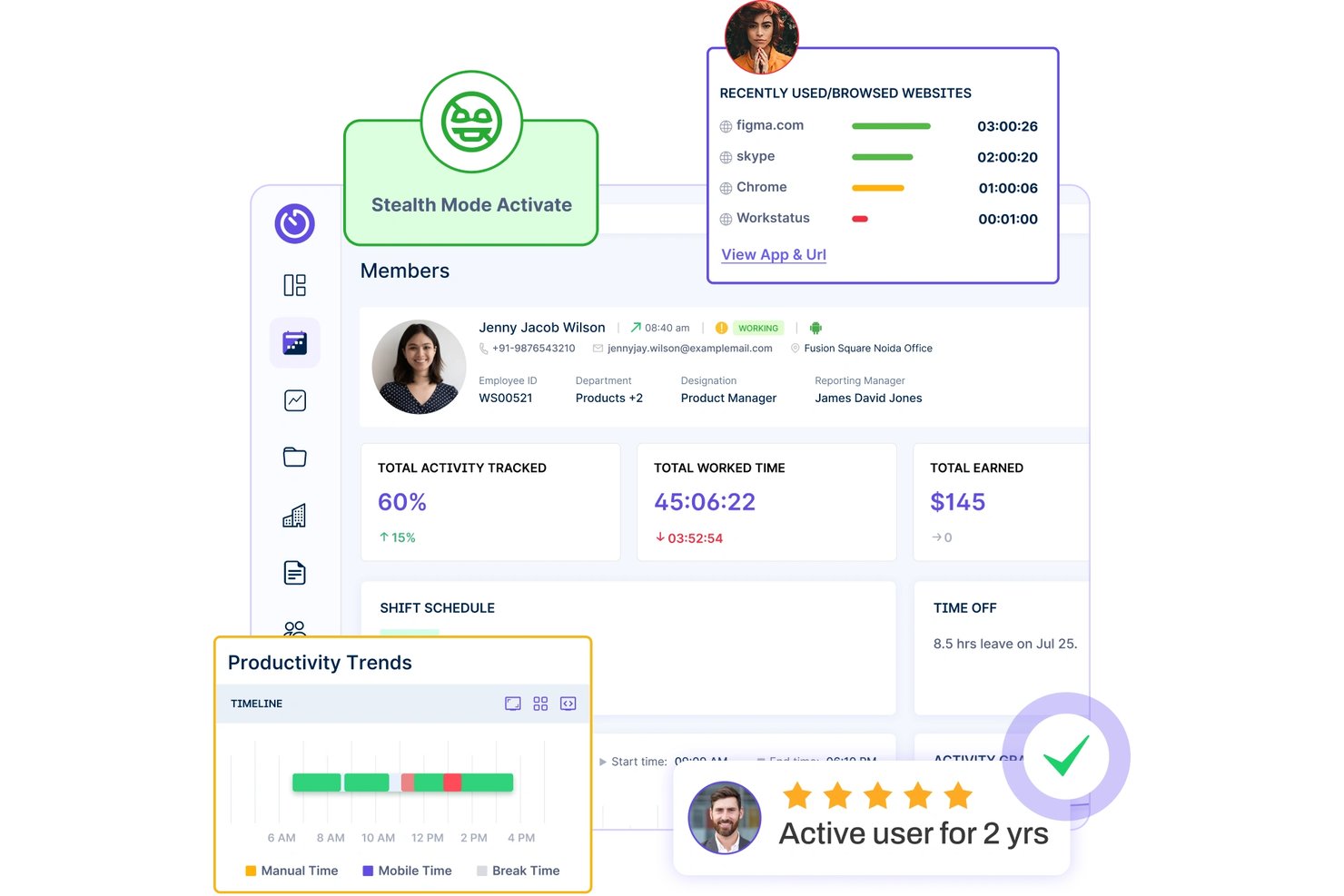This screenshot has width=1344, height=896.
Task: Select the Timeline code view icon
Action: click(568, 704)
